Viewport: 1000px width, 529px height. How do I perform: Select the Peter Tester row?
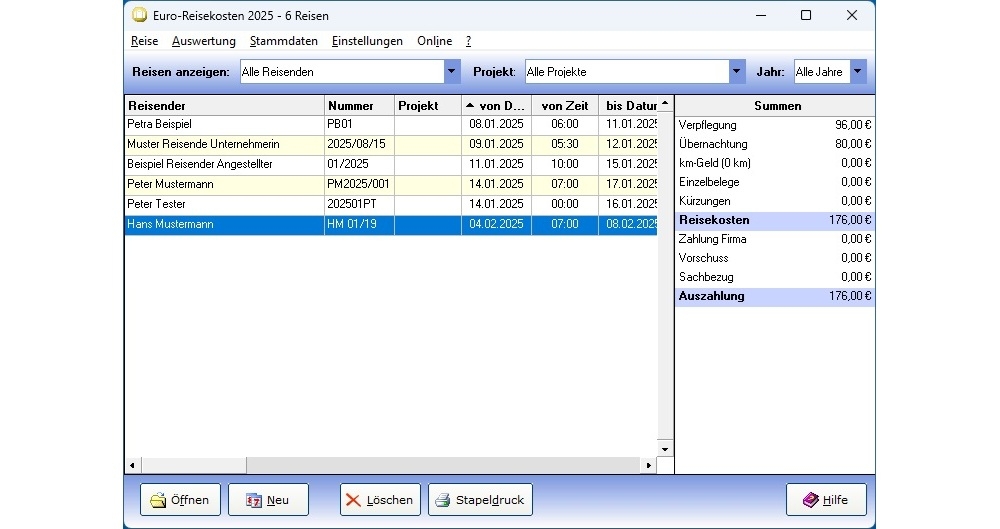(391, 204)
